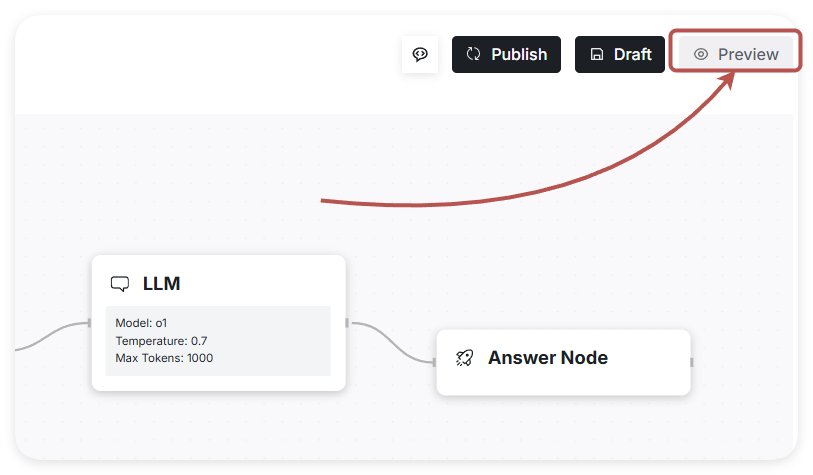Publish the workflow

tap(506, 54)
